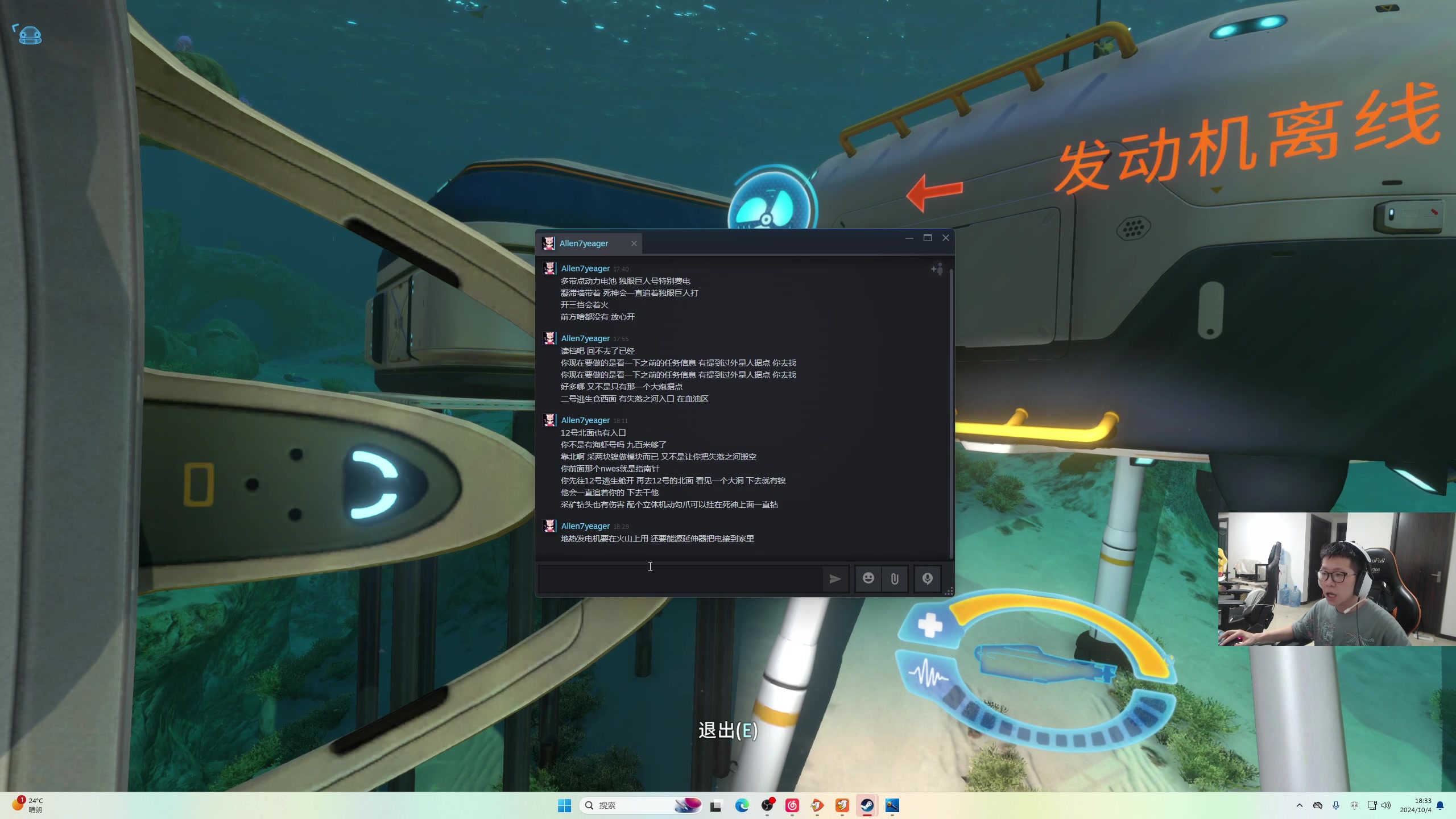Start voice chat with the microphone button
1456x819 pixels.
(x=927, y=579)
